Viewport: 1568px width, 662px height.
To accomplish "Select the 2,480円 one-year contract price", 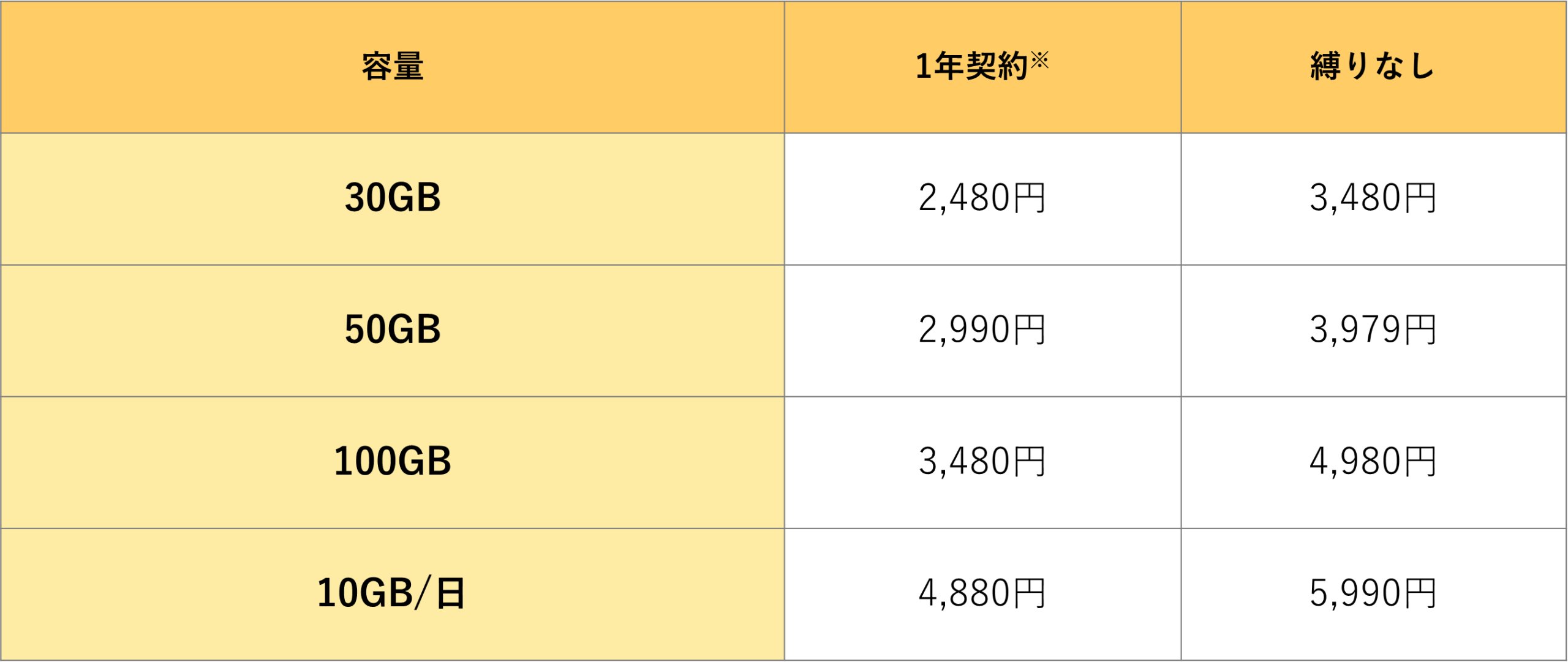I will tap(982, 198).
